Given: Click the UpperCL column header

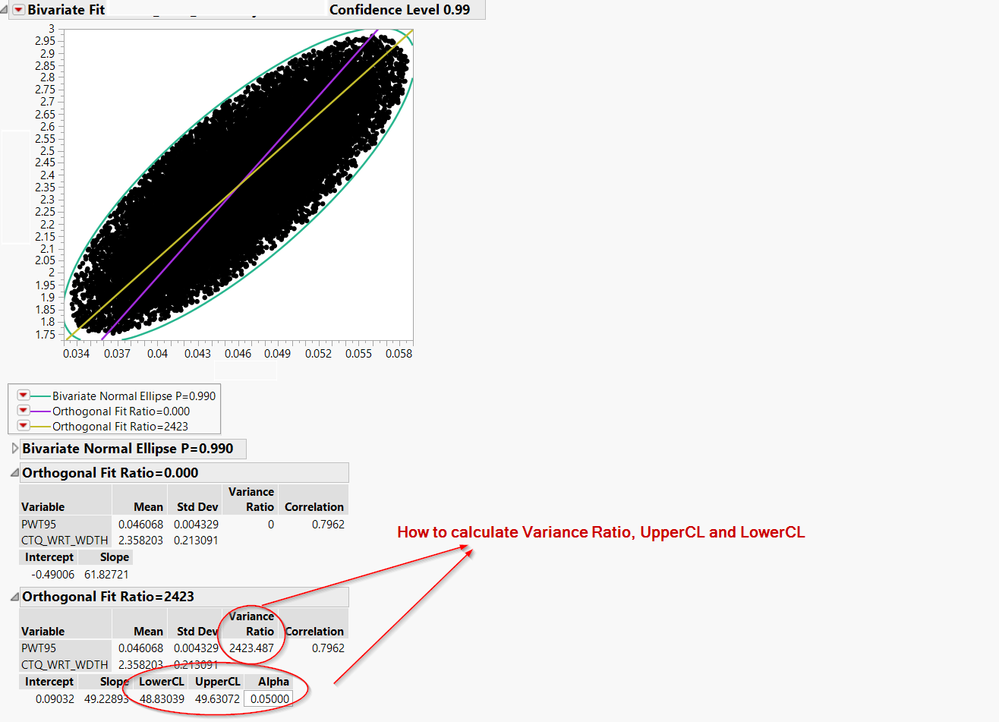Looking at the screenshot, I should click(x=217, y=681).
